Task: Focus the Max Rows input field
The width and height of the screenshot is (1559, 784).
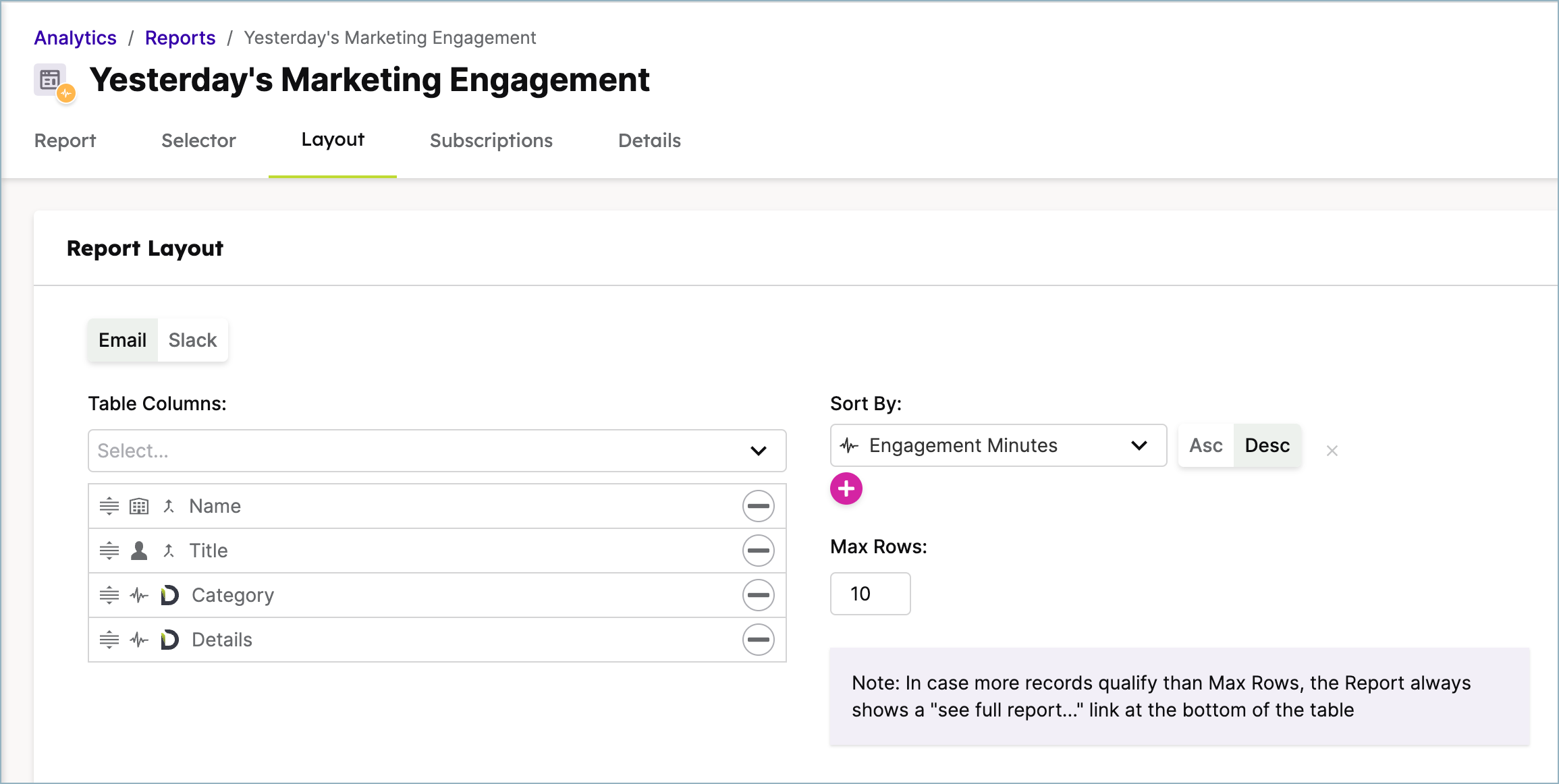Action: 870,594
